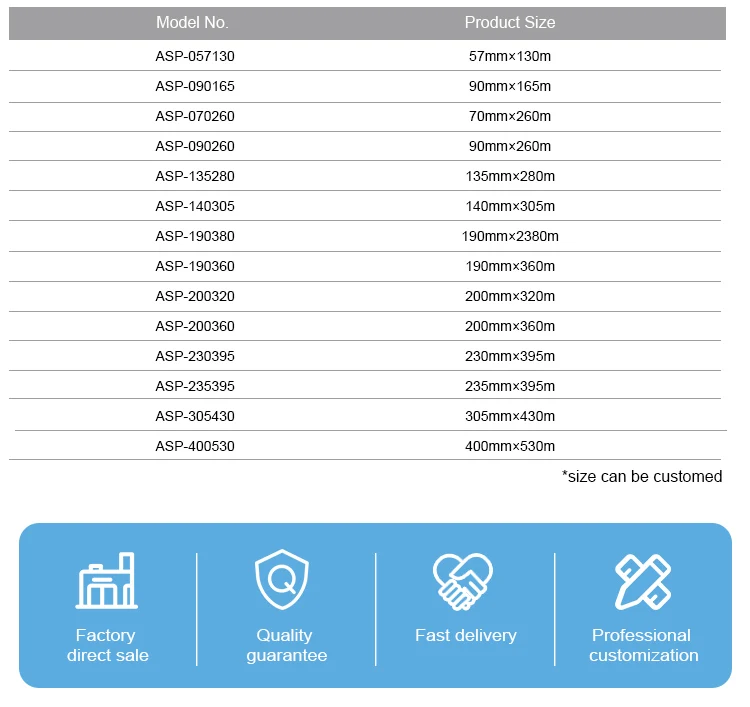Select model cell ASP-090260
The width and height of the screenshot is (750, 707).
coord(195,146)
